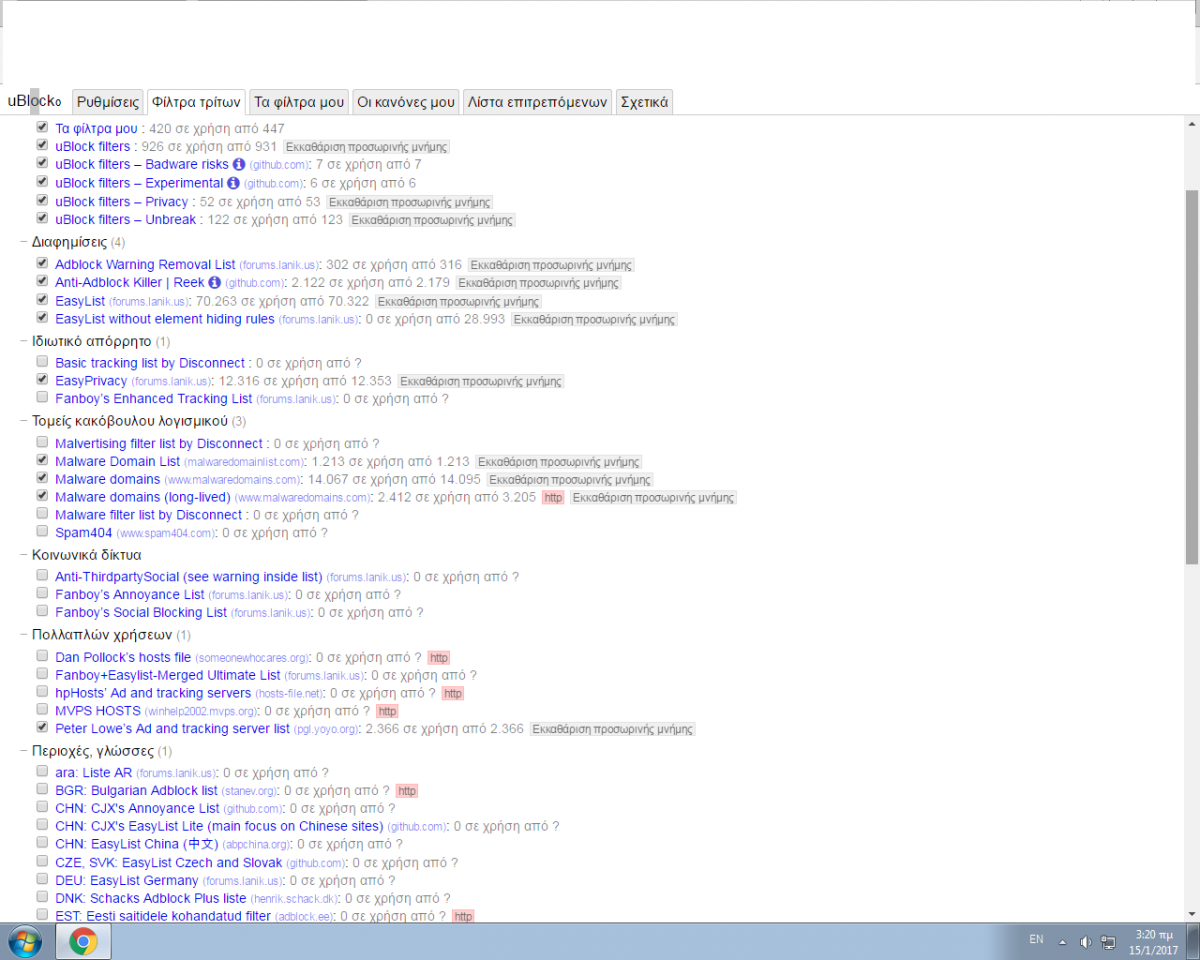The width and height of the screenshot is (1200, 960).
Task: Open the Τα φίλτρα μου tab
Action: coord(300,102)
